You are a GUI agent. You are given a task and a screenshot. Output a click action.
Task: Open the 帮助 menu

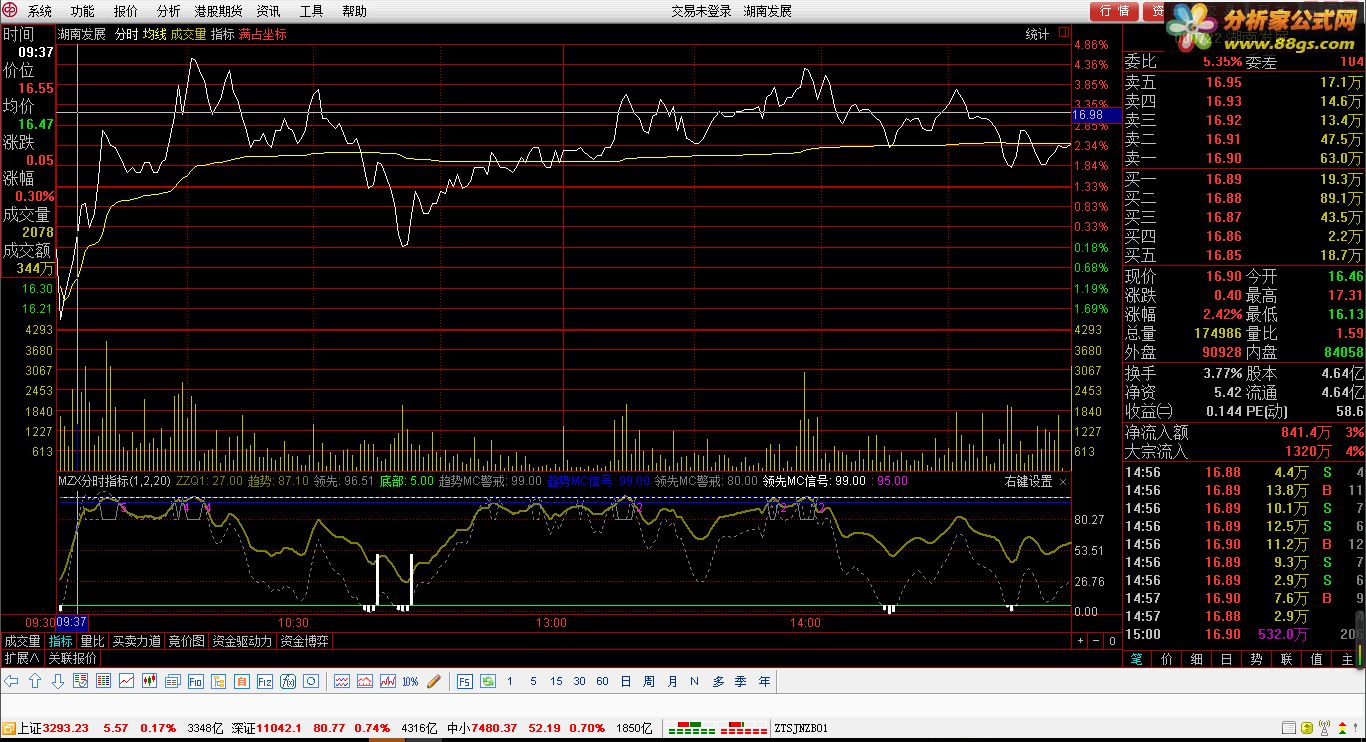354,11
